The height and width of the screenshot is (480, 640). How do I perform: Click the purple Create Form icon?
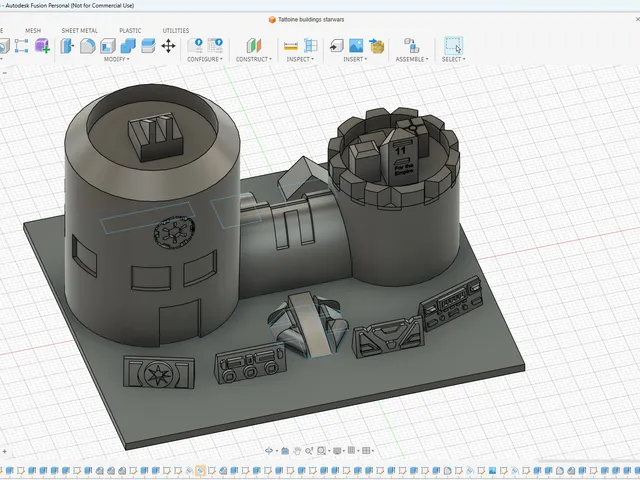point(42,46)
